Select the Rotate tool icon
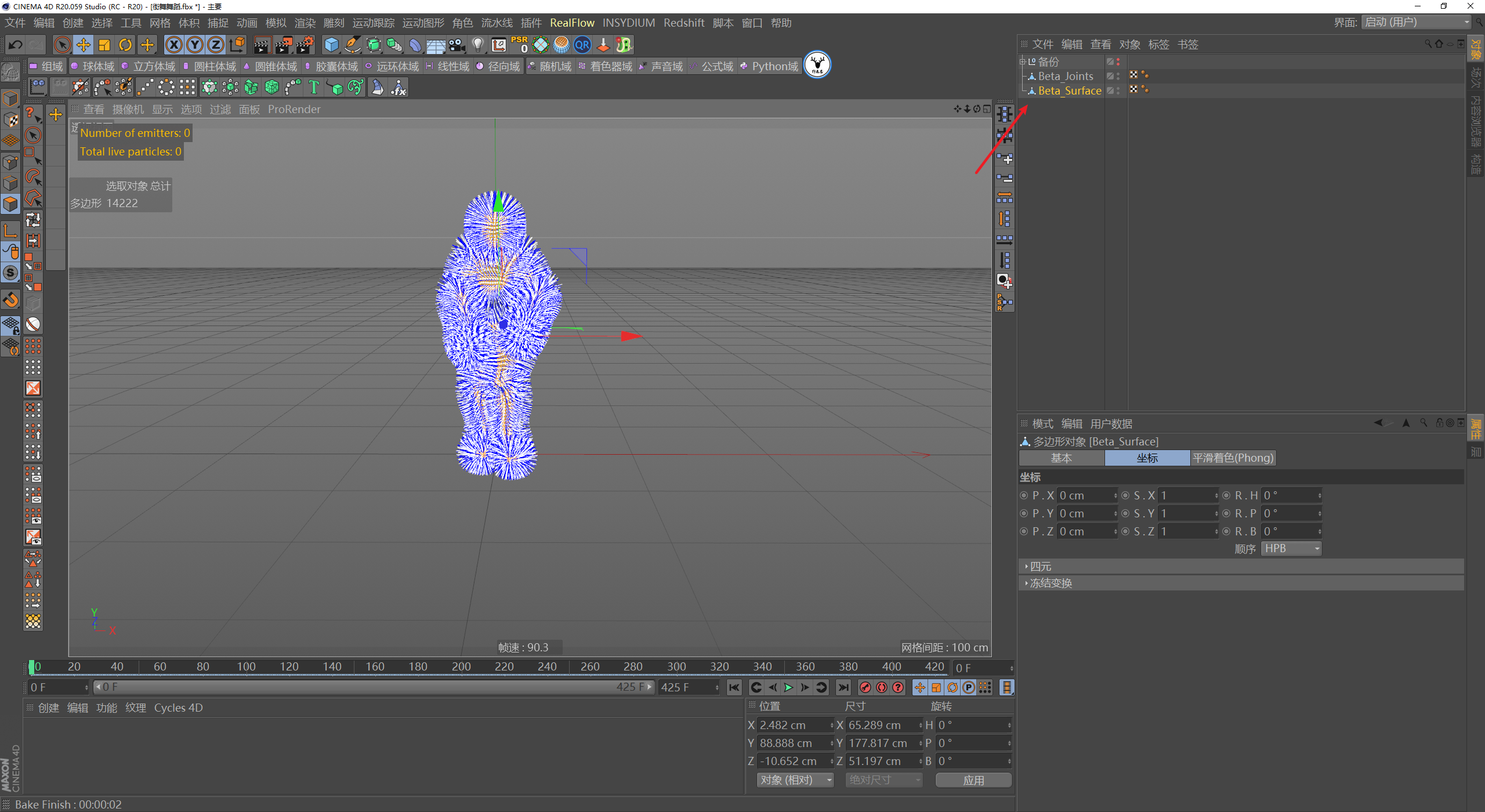This screenshot has width=1485, height=812. click(x=125, y=45)
